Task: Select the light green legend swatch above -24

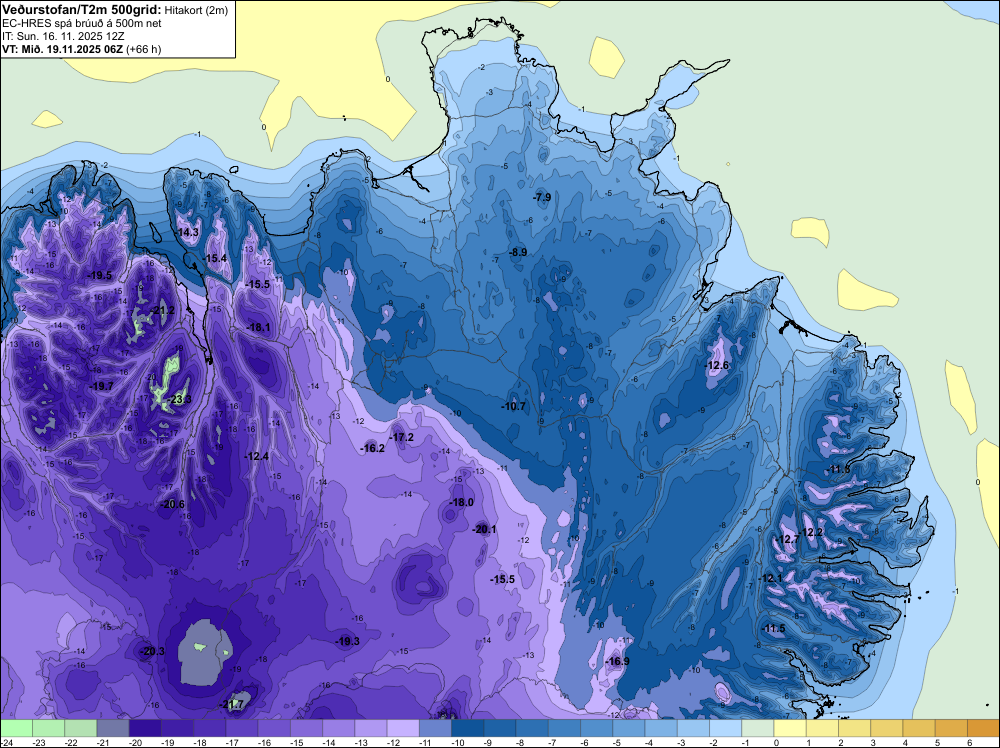Action: 16,728
